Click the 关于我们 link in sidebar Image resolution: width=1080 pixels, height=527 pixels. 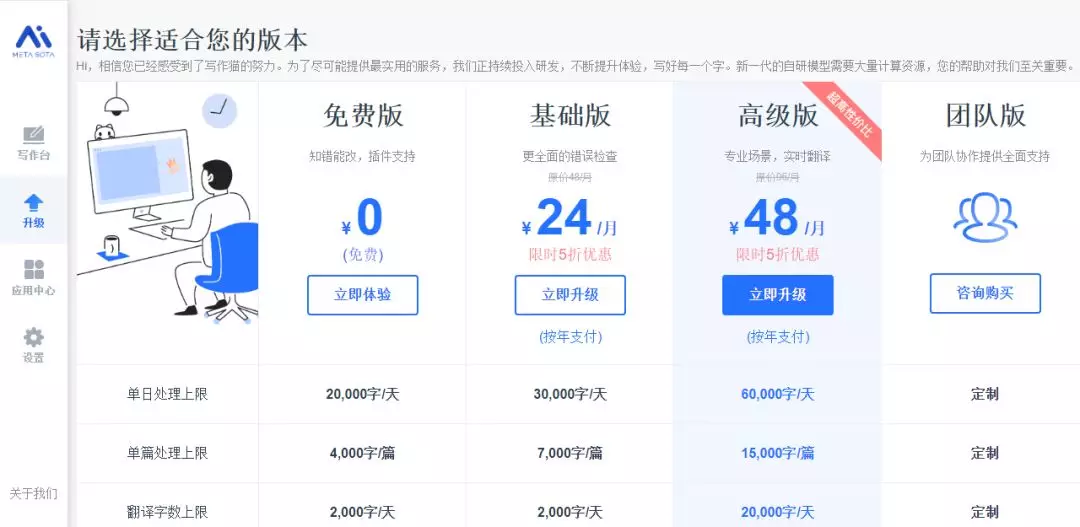[x=33, y=493]
